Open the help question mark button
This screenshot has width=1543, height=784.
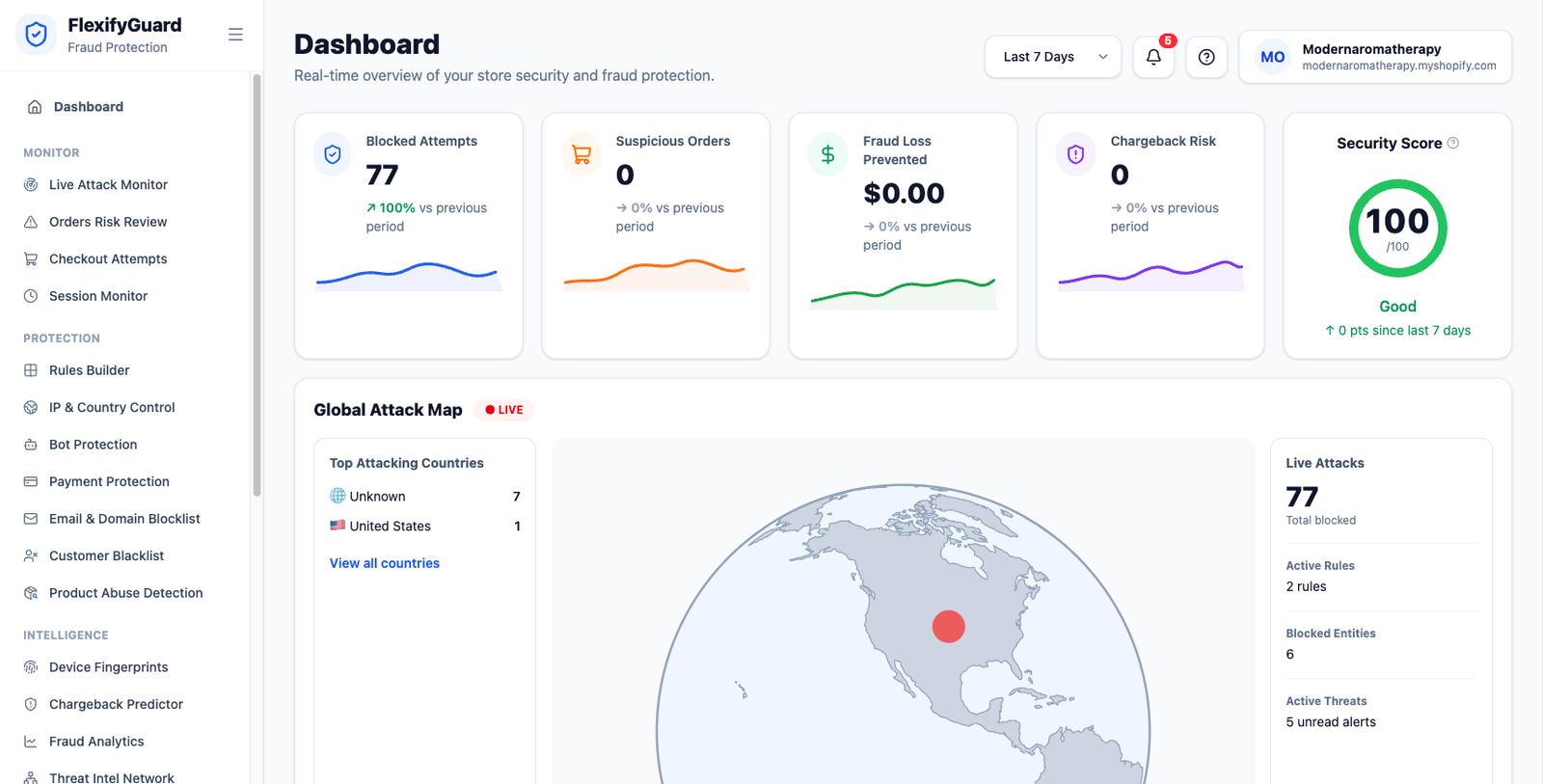point(1206,57)
